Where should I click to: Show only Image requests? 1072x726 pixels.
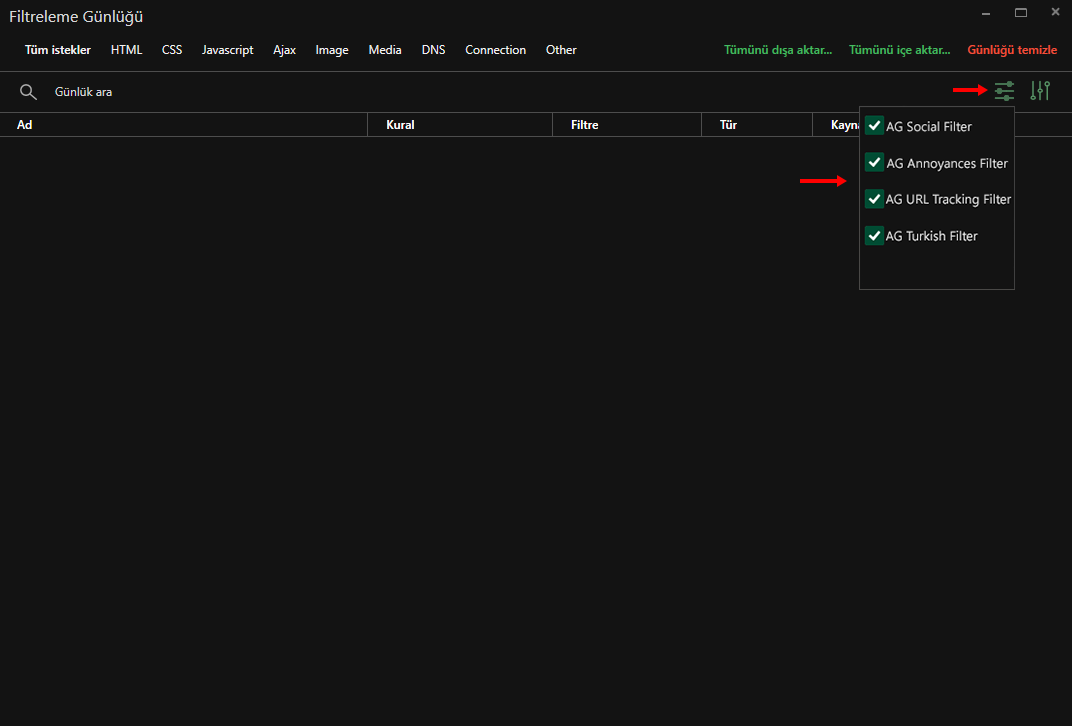tap(331, 49)
